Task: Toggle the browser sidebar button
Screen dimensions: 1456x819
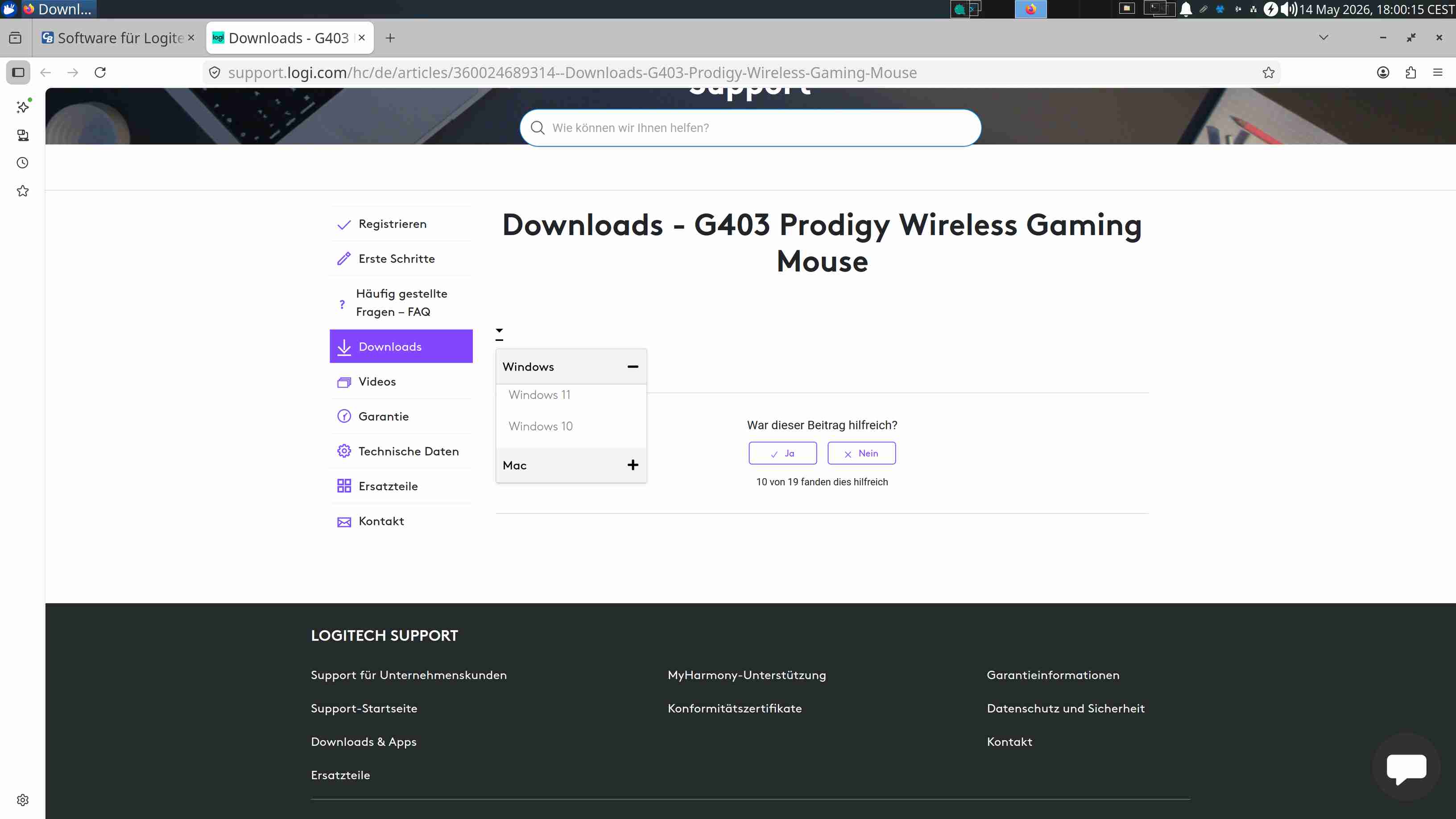Action: (x=18, y=72)
